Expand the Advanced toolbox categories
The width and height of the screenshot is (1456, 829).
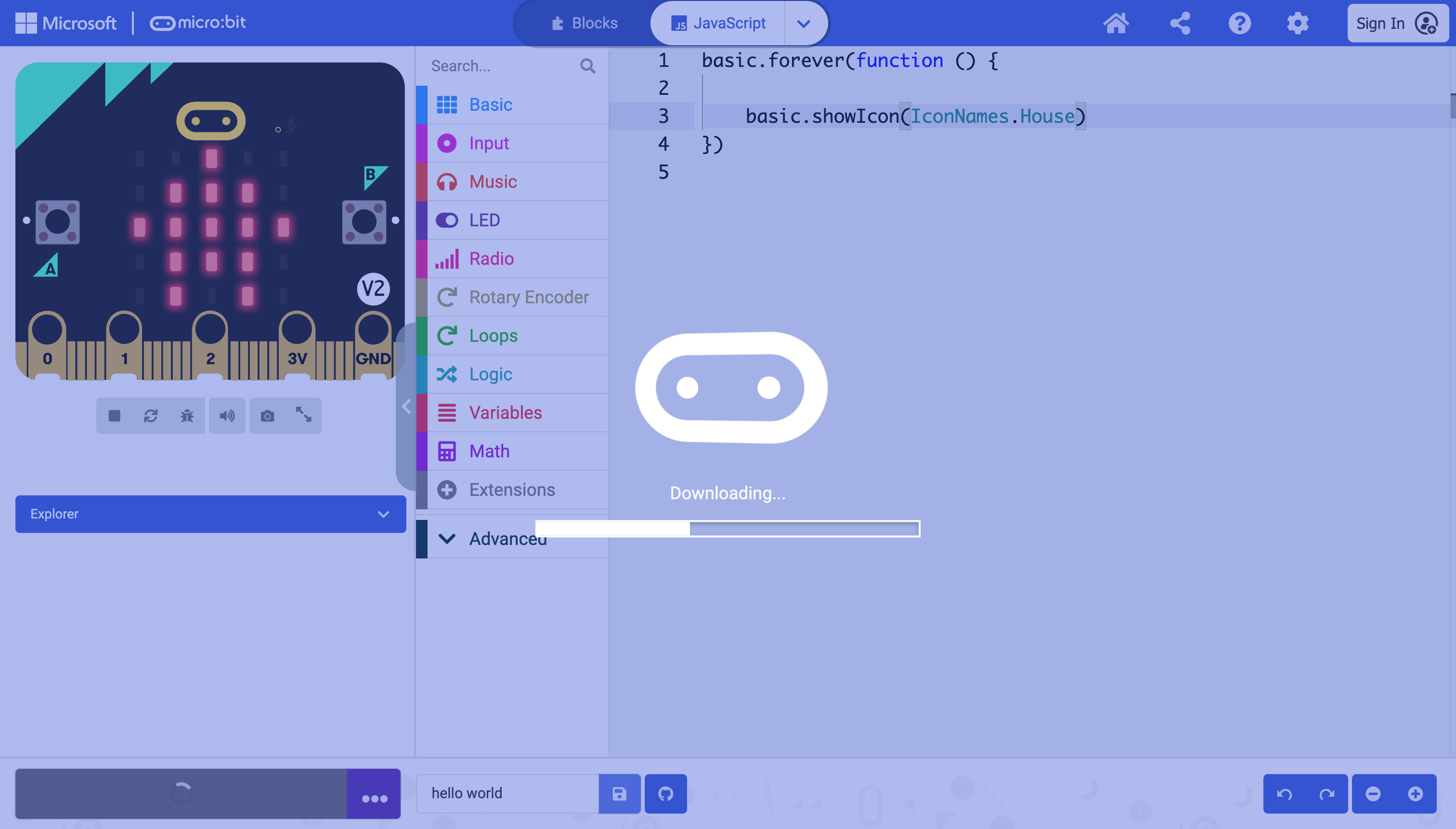(x=512, y=538)
